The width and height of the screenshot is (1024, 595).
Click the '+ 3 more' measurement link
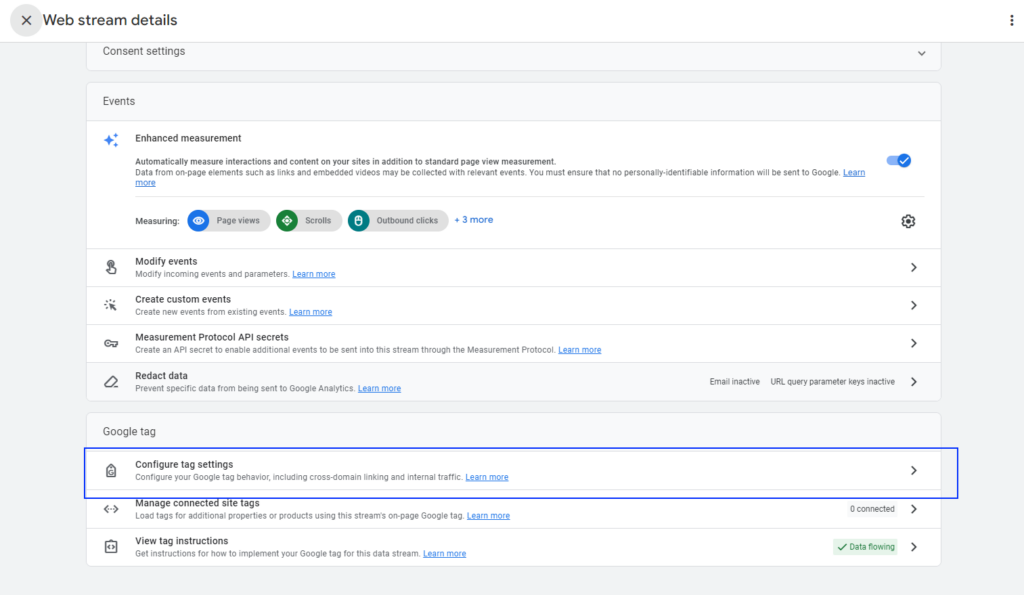click(x=473, y=220)
